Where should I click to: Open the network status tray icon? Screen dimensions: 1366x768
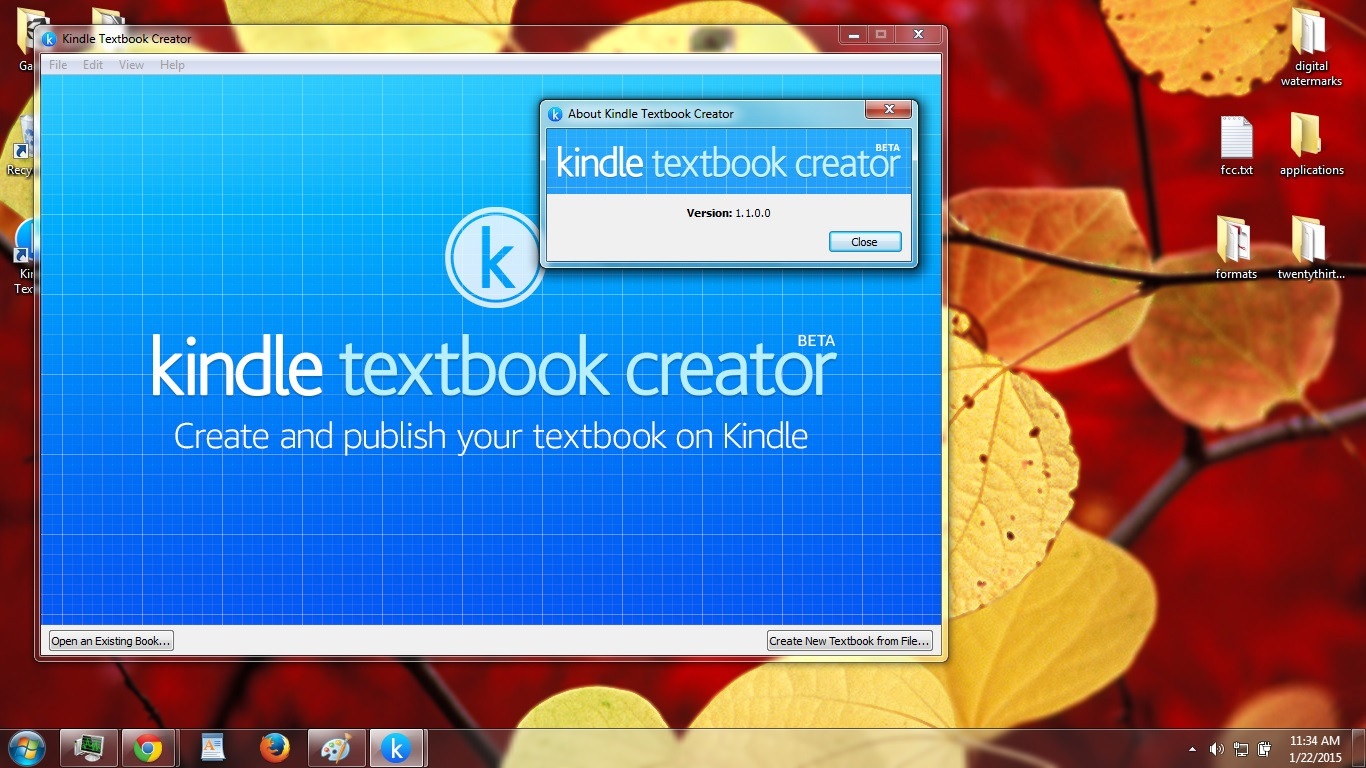[1240, 748]
